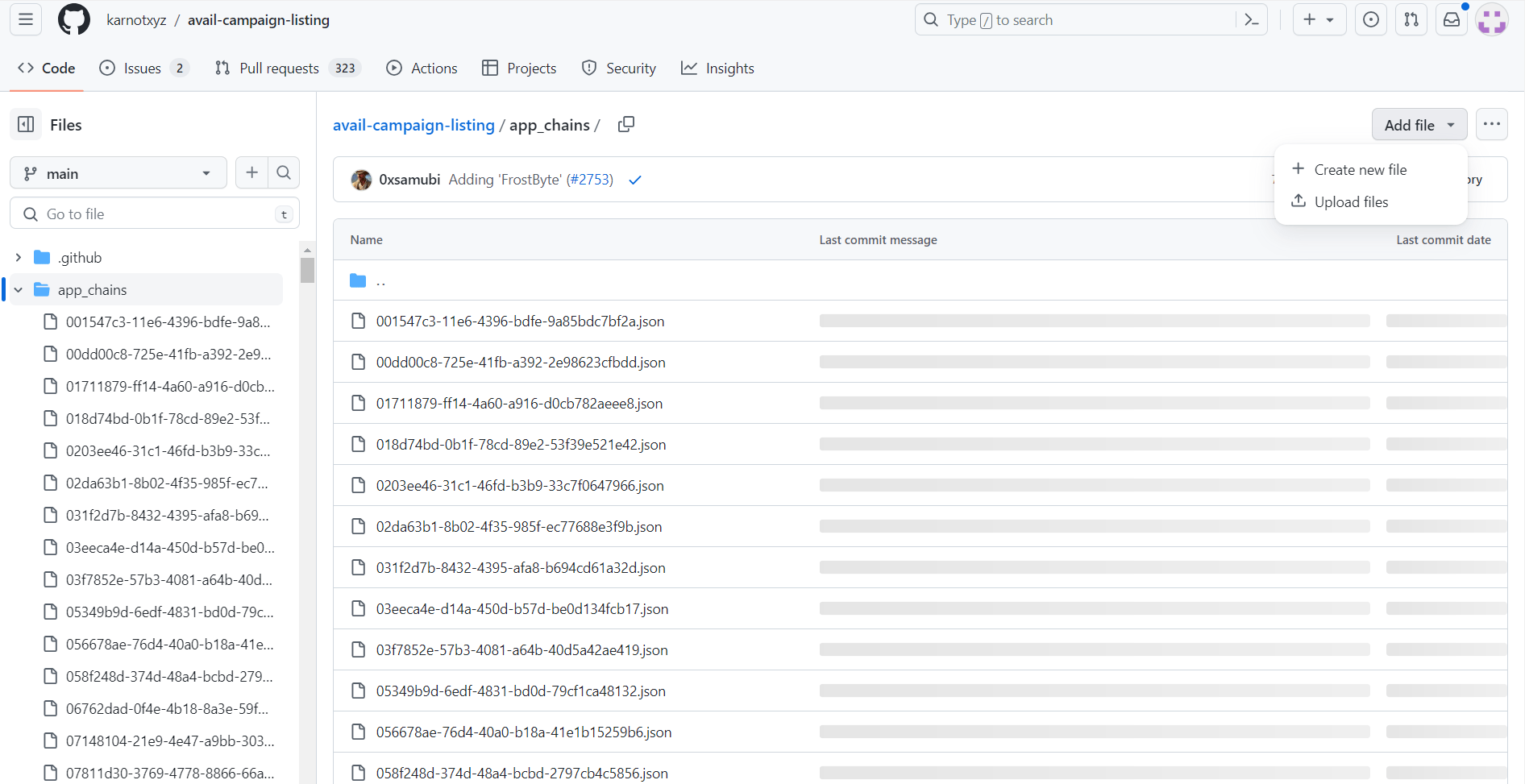
Task: Open pull request #2753 link
Action: pos(591,180)
